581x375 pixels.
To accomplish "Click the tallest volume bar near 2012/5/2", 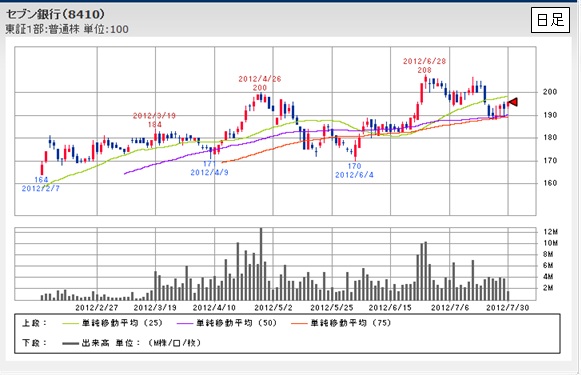I will point(261,264).
